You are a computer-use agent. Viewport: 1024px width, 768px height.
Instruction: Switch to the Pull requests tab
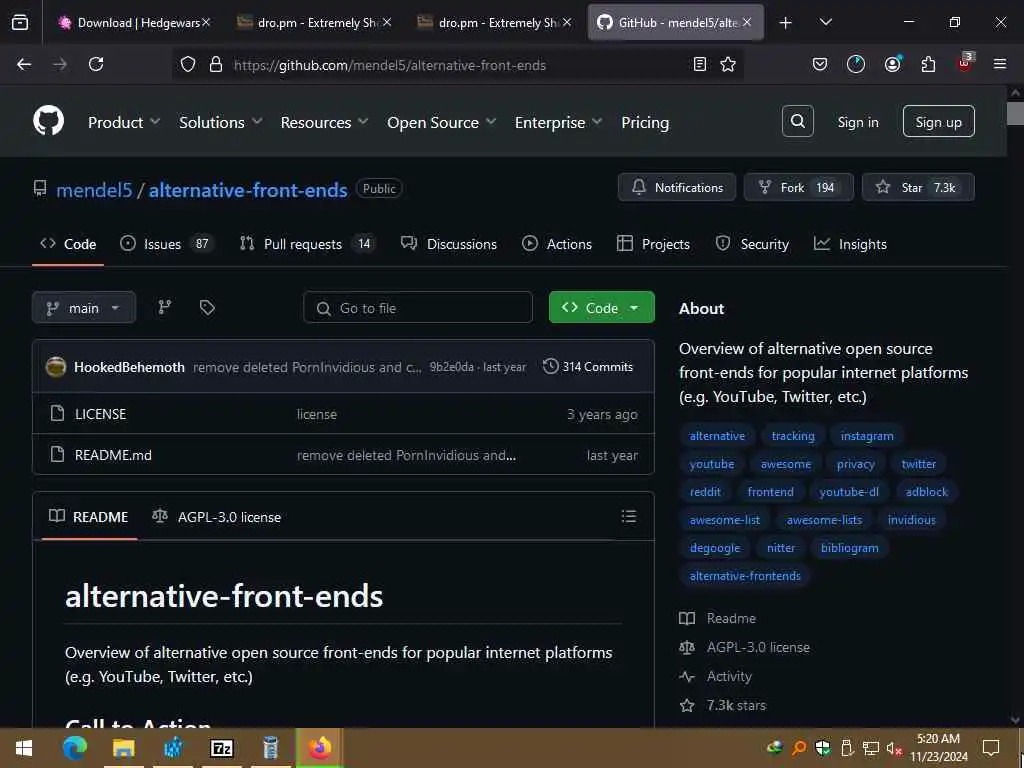point(307,244)
